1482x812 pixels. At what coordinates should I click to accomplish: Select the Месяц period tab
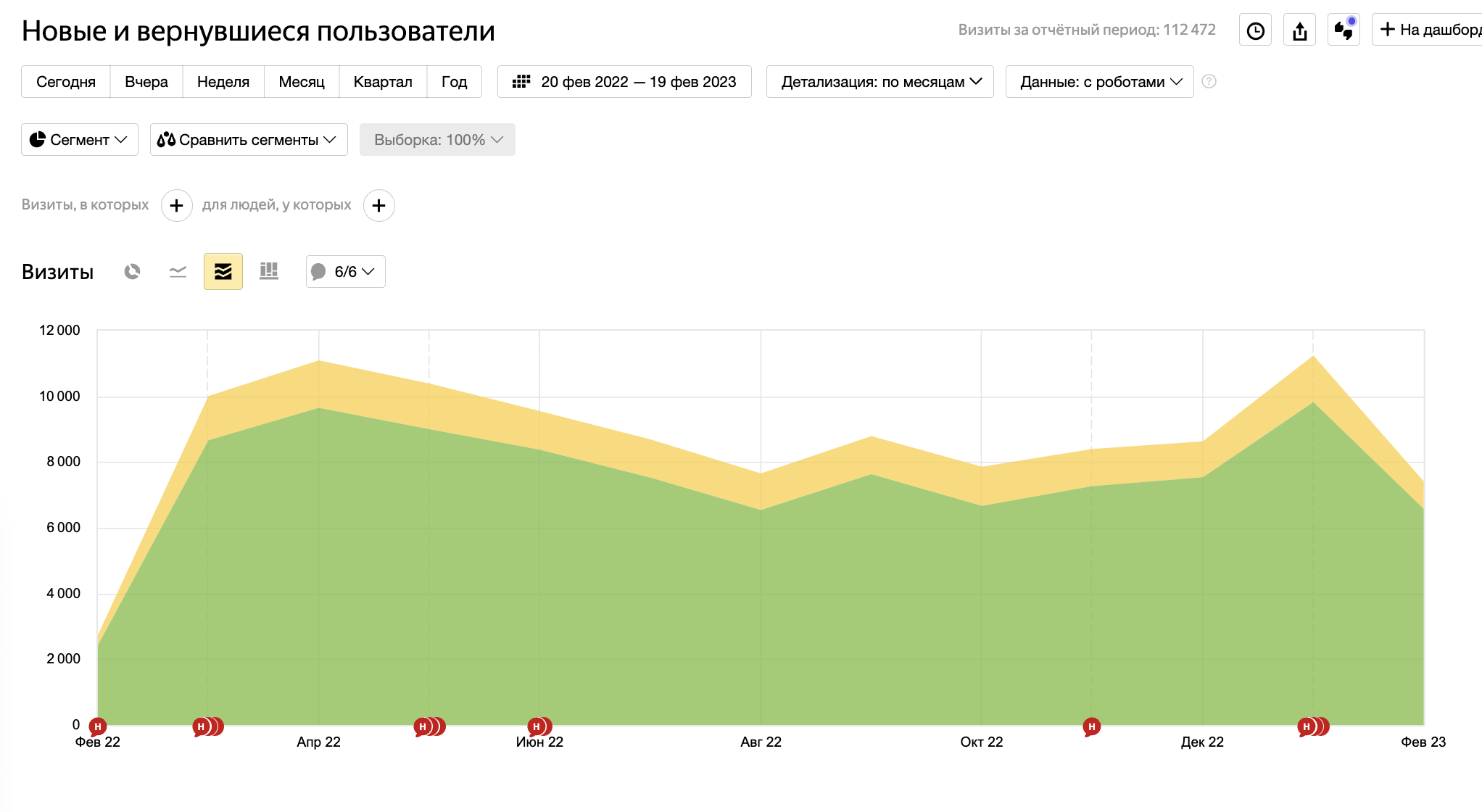click(302, 82)
